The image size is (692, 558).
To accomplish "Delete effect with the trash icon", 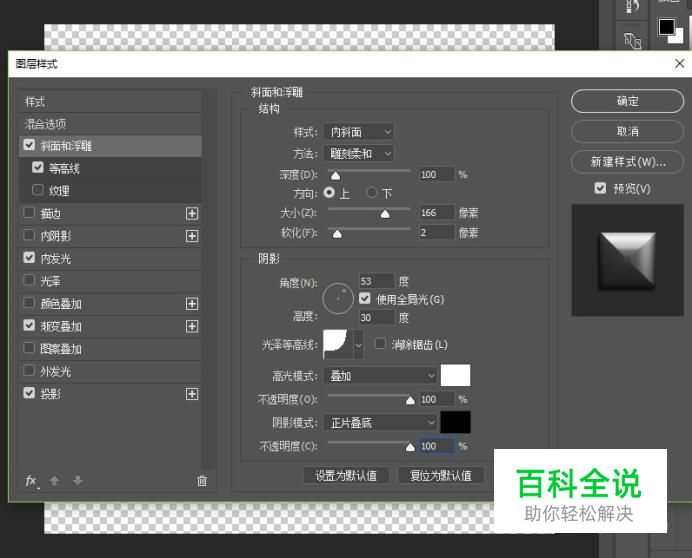I will (202, 481).
